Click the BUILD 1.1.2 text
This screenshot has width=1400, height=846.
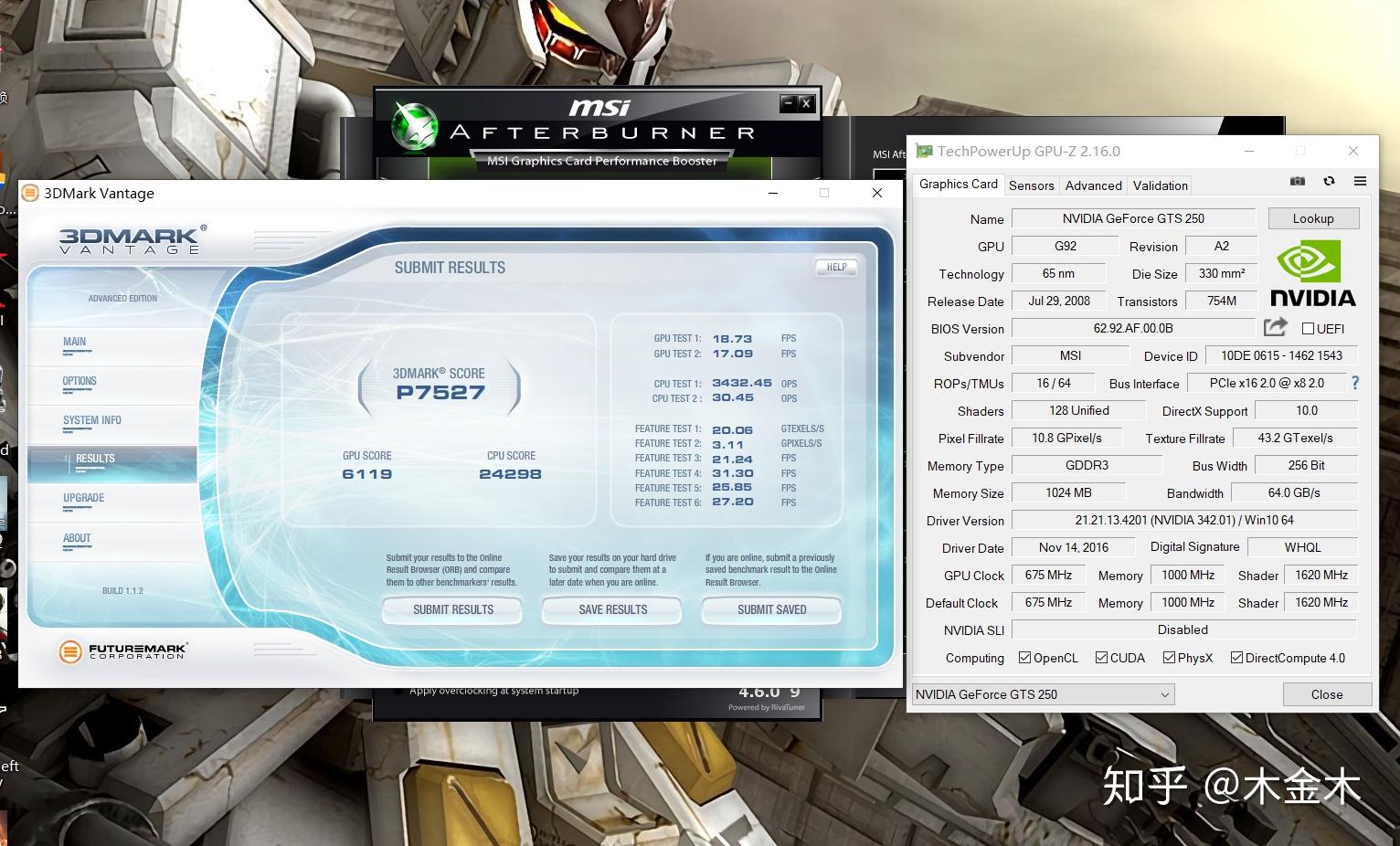click(x=122, y=591)
